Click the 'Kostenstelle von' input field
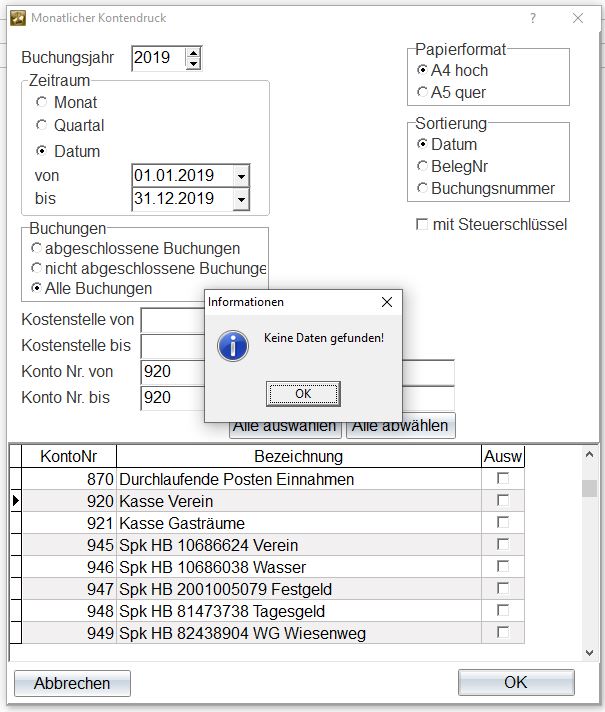605x712 pixels. coord(173,320)
